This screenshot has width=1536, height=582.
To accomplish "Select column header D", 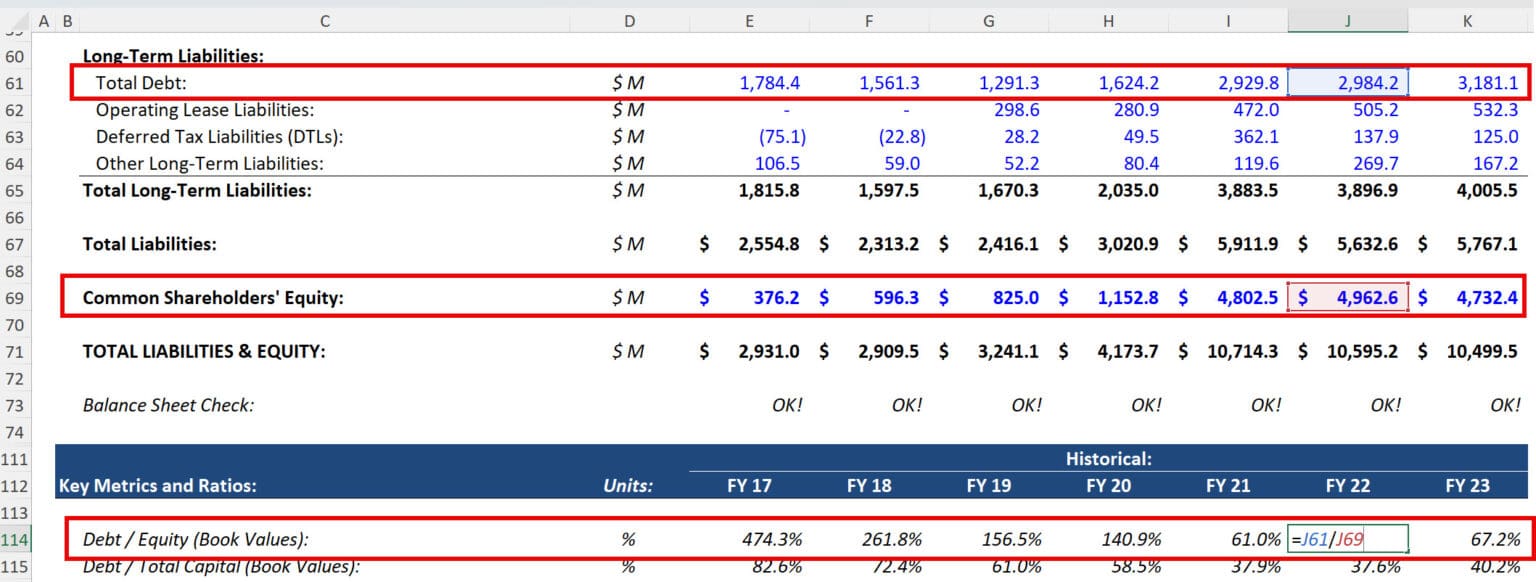I will tap(629, 19).
